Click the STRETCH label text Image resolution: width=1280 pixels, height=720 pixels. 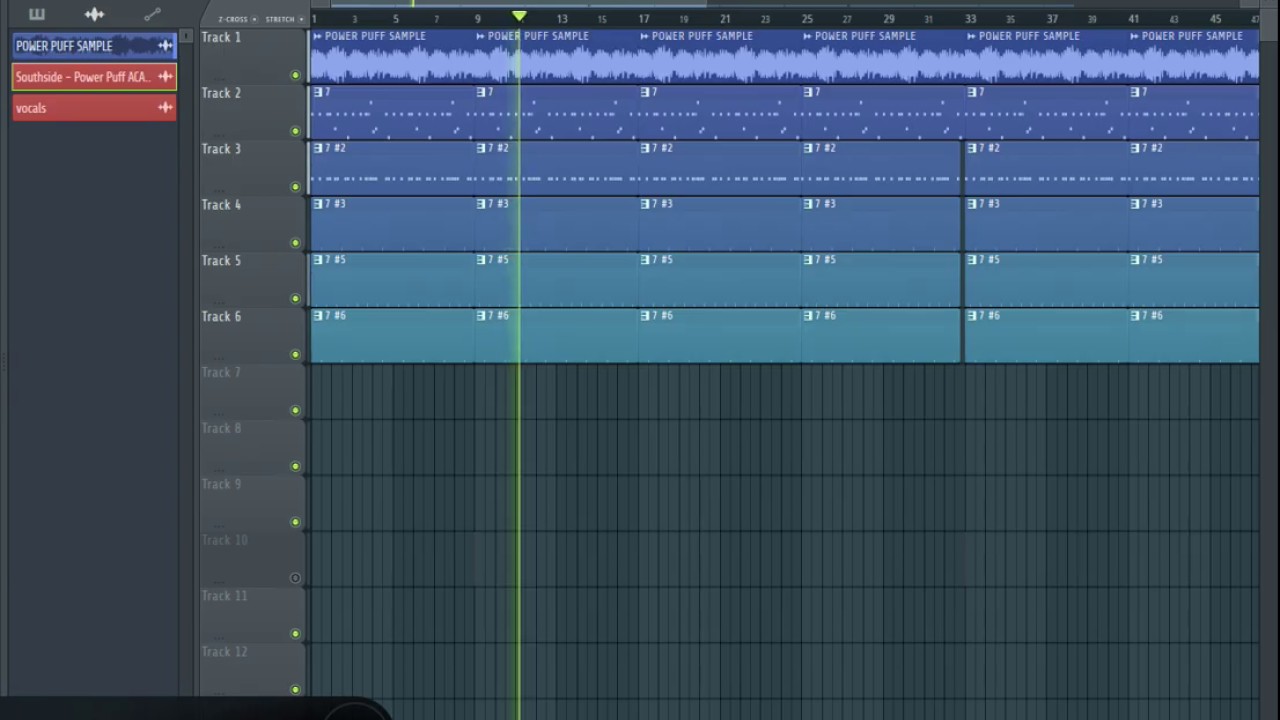tap(280, 19)
